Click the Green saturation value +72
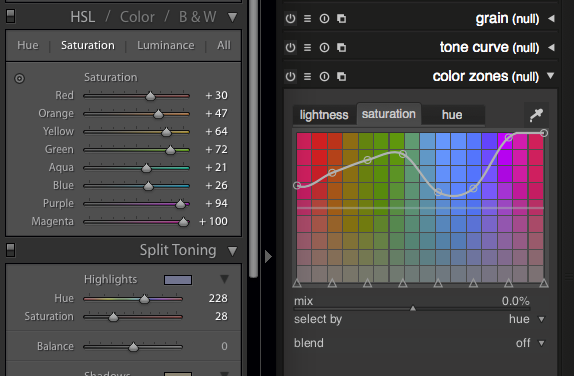The height and width of the screenshot is (376, 574). coord(216,149)
